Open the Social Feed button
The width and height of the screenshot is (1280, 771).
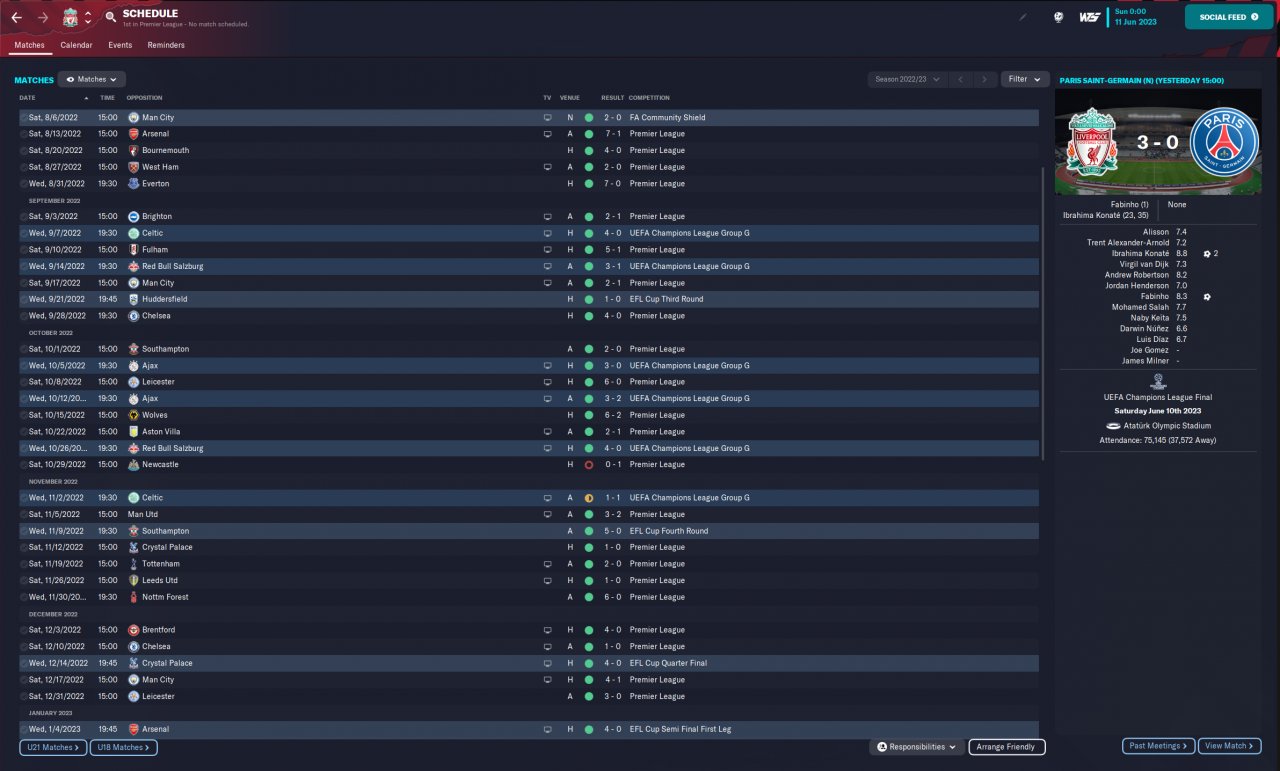(1229, 17)
